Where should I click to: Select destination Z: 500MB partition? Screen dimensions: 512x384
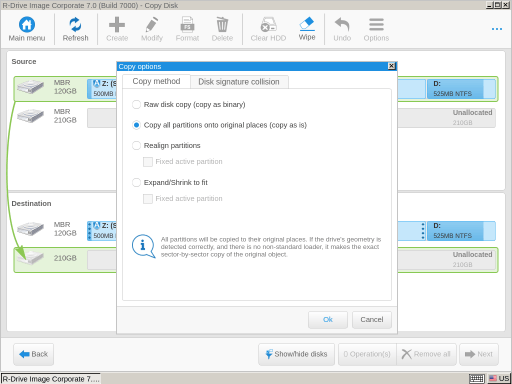click(102, 231)
